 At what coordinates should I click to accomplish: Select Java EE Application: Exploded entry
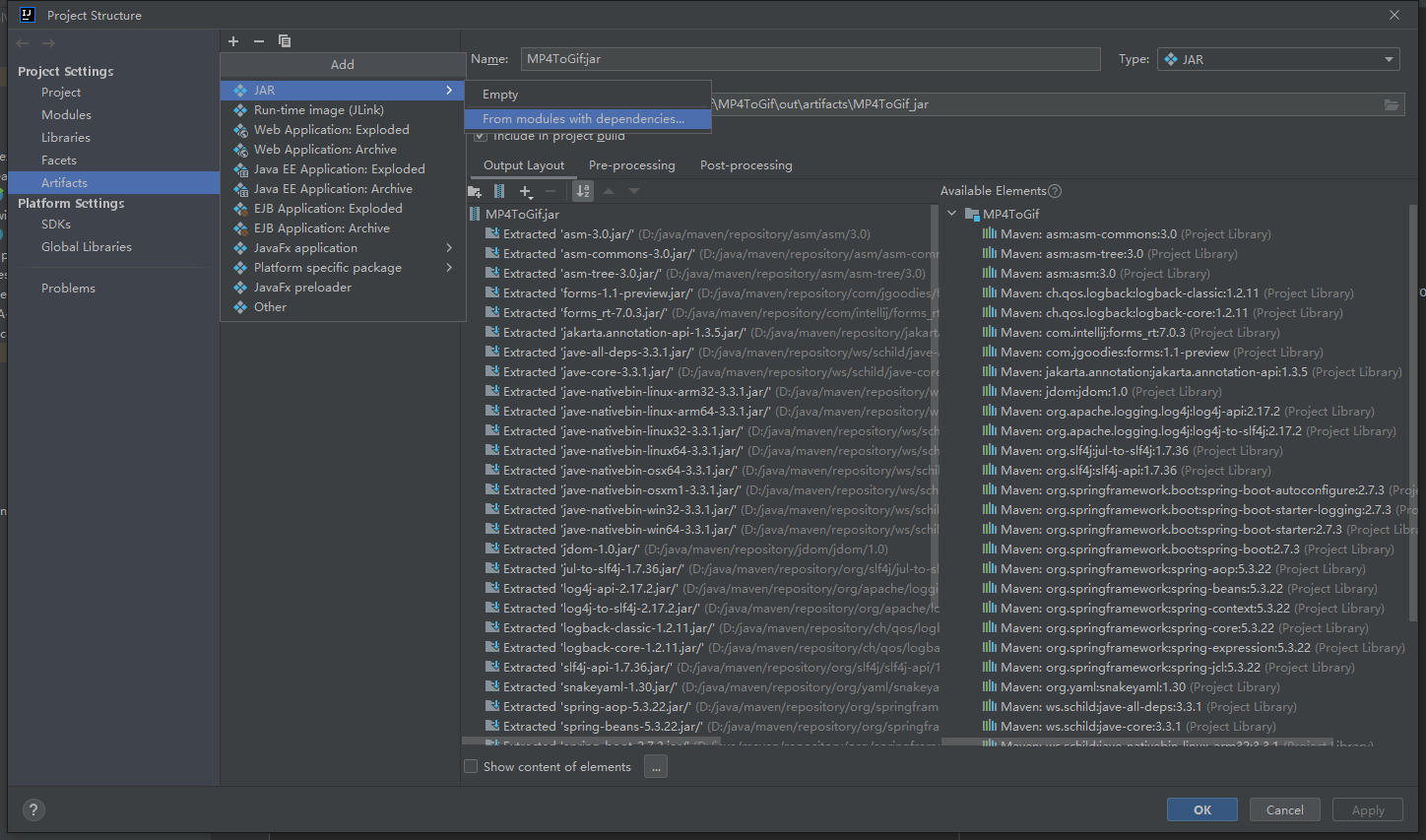click(x=343, y=169)
